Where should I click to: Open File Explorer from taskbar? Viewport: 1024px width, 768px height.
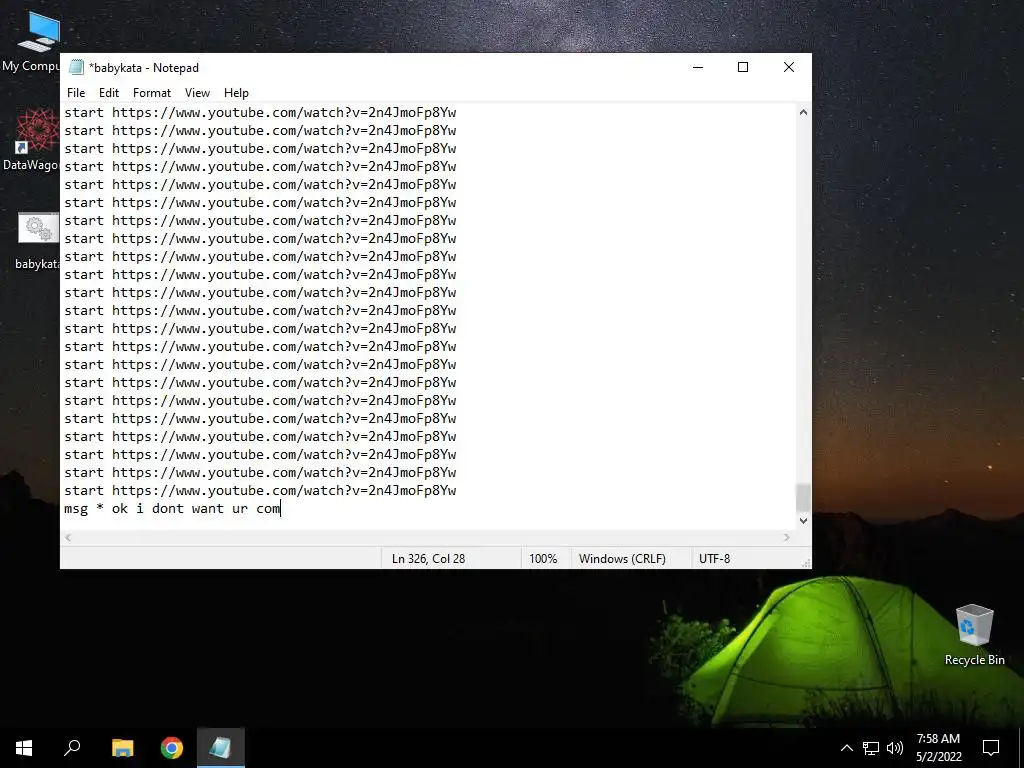coord(122,748)
